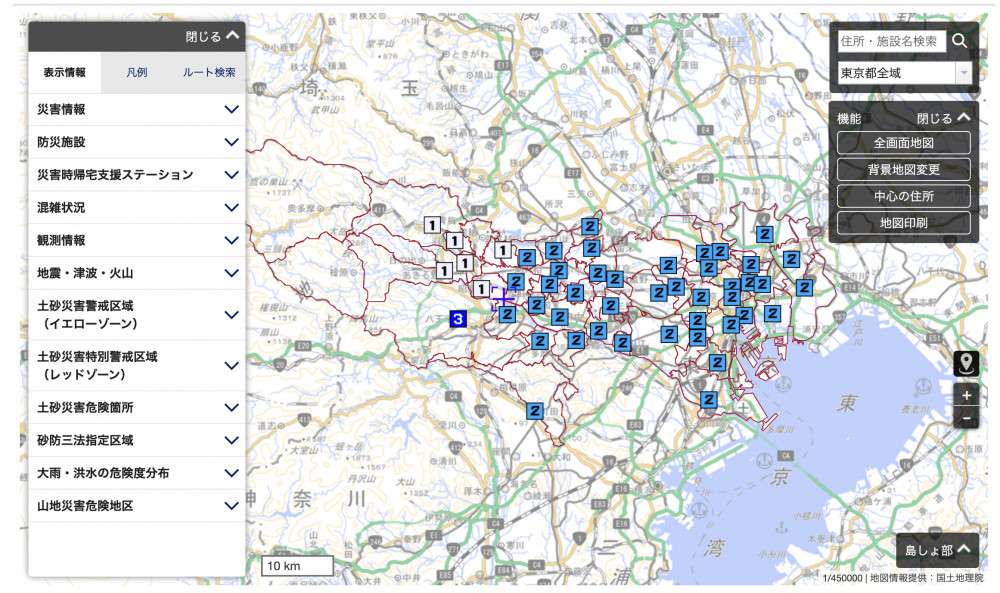Screen dimensions: 1000x593
Task: Expand 土砂災害警戒区域（イエローゾーン） section
Action: point(137,314)
